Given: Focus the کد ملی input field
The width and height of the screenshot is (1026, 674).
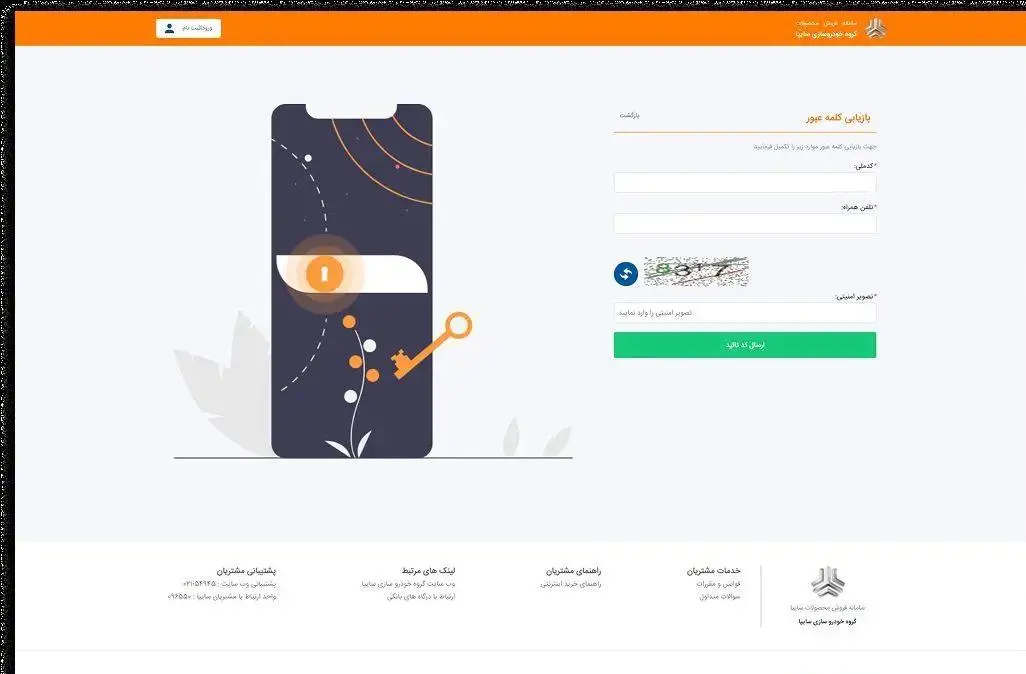Looking at the screenshot, I should [x=745, y=183].
